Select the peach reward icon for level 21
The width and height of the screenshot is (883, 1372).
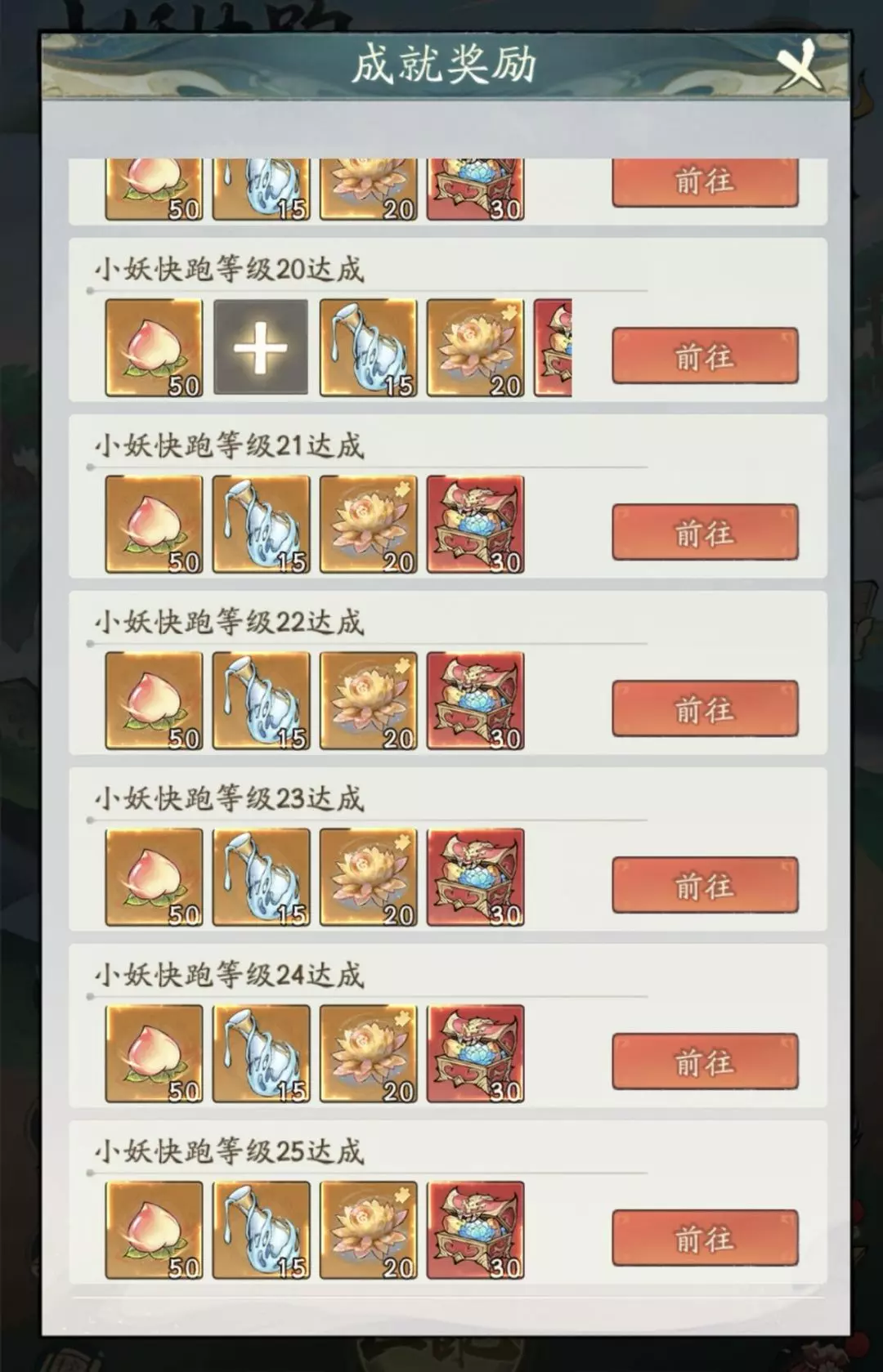pos(154,524)
